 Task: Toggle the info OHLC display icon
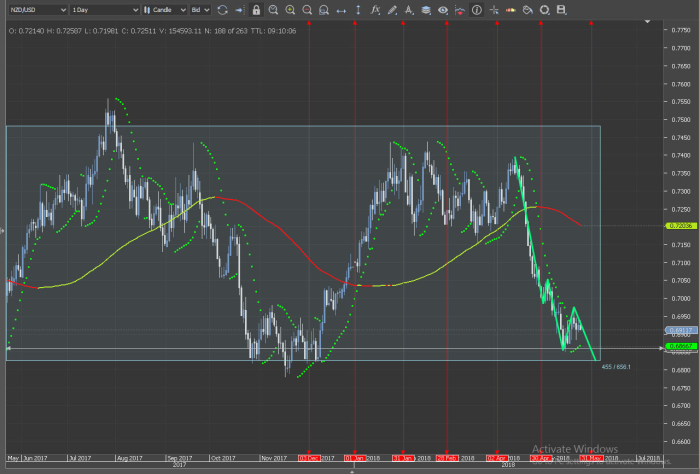tap(477, 10)
